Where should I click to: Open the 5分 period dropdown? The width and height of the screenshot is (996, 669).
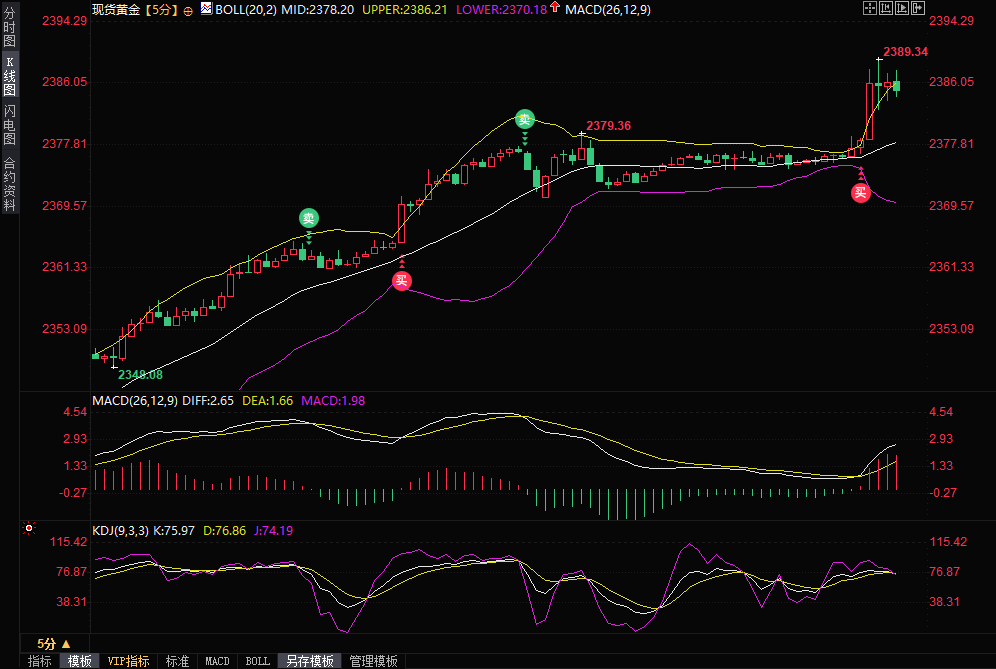[x=54, y=644]
